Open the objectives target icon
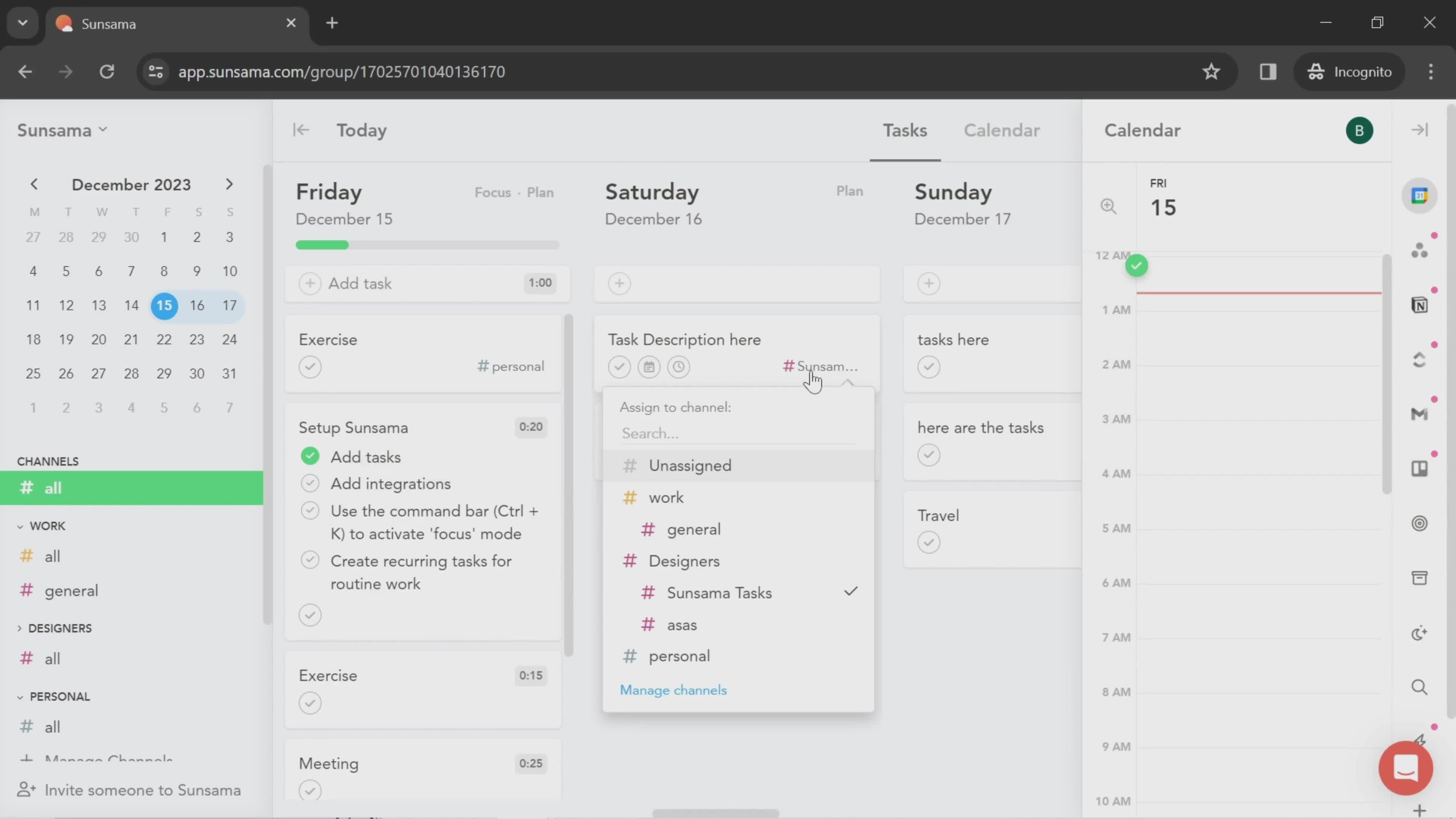The image size is (1456, 819). point(1419,523)
